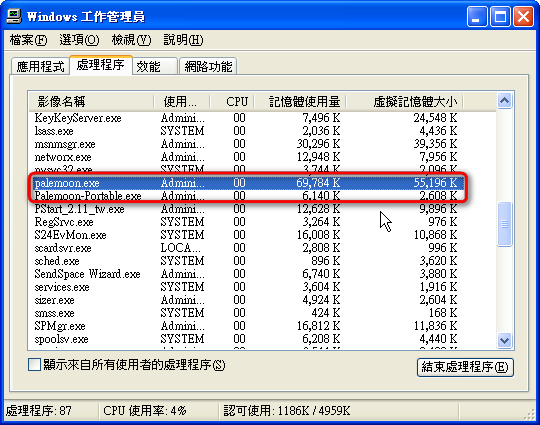
Task: Select S24EvMon.exe process row
Action: [x=246, y=235]
